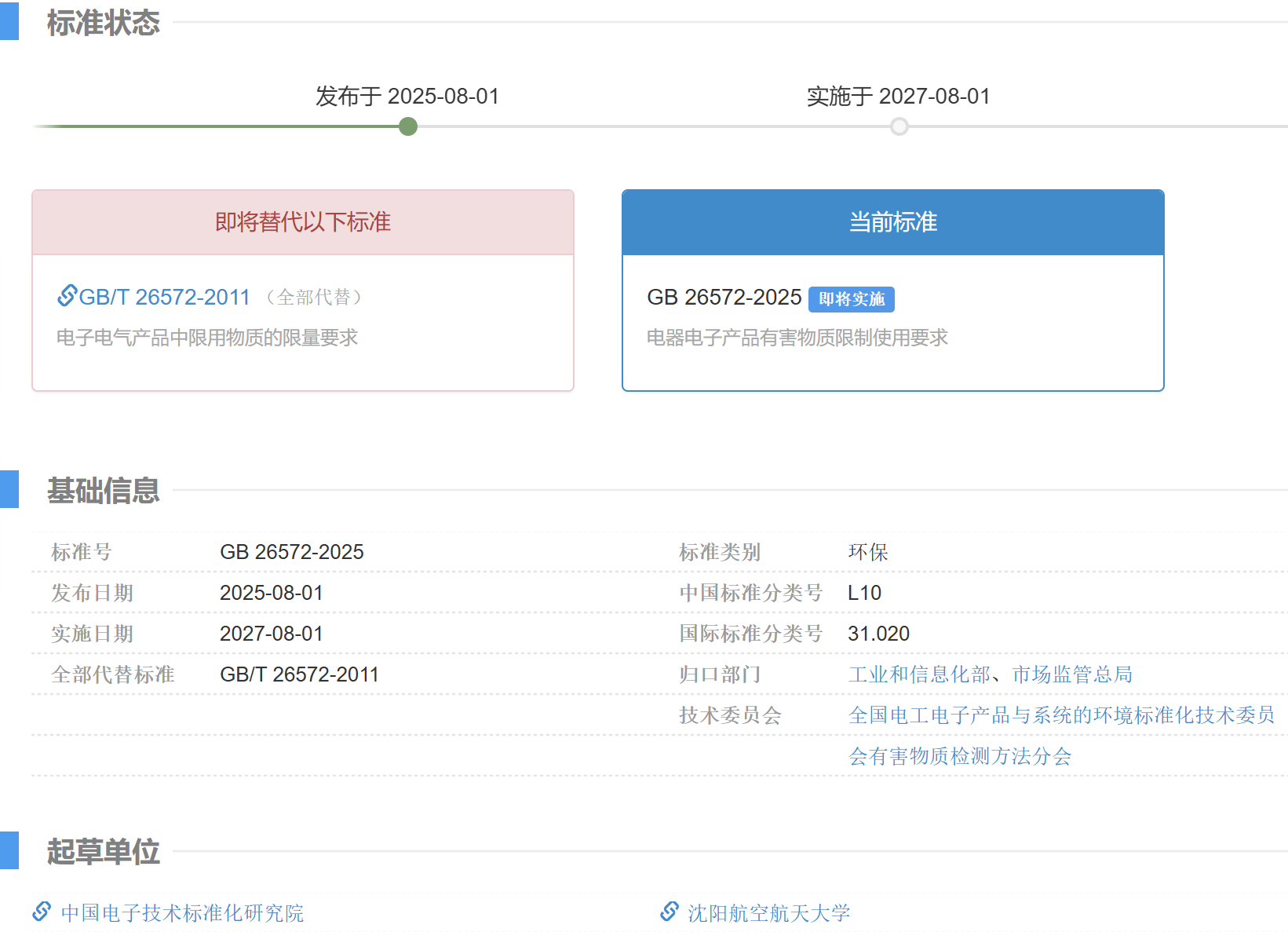Open the 沈阳航空航天大学 link
Viewport: 1288px width, 932px height.
768,913
